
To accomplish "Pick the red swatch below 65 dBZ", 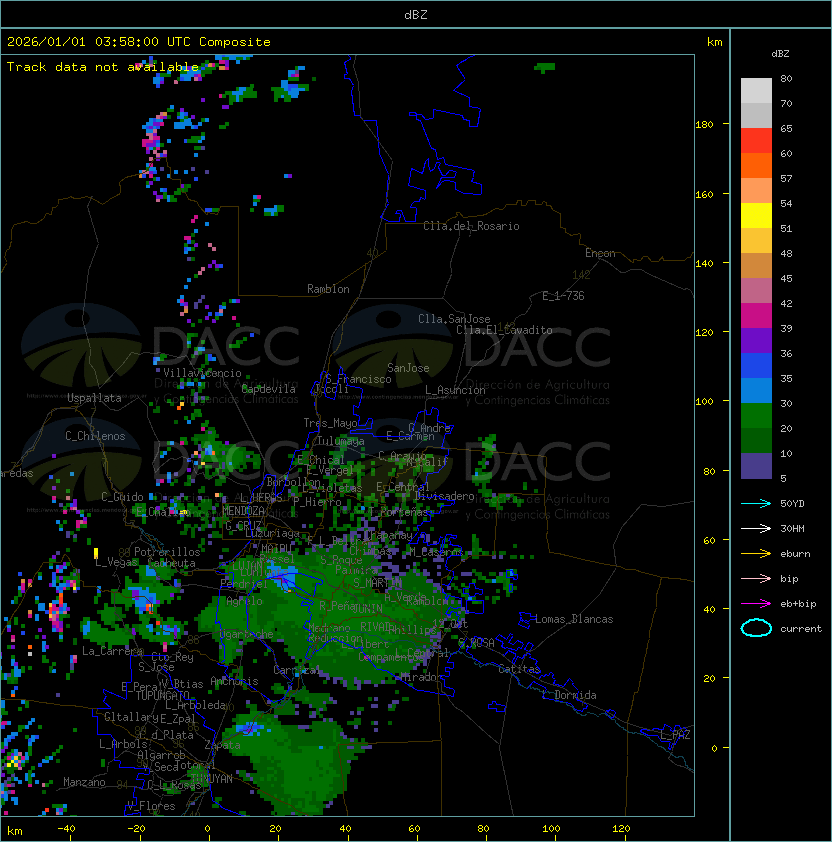I will pyautogui.click(x=756, y=141).
